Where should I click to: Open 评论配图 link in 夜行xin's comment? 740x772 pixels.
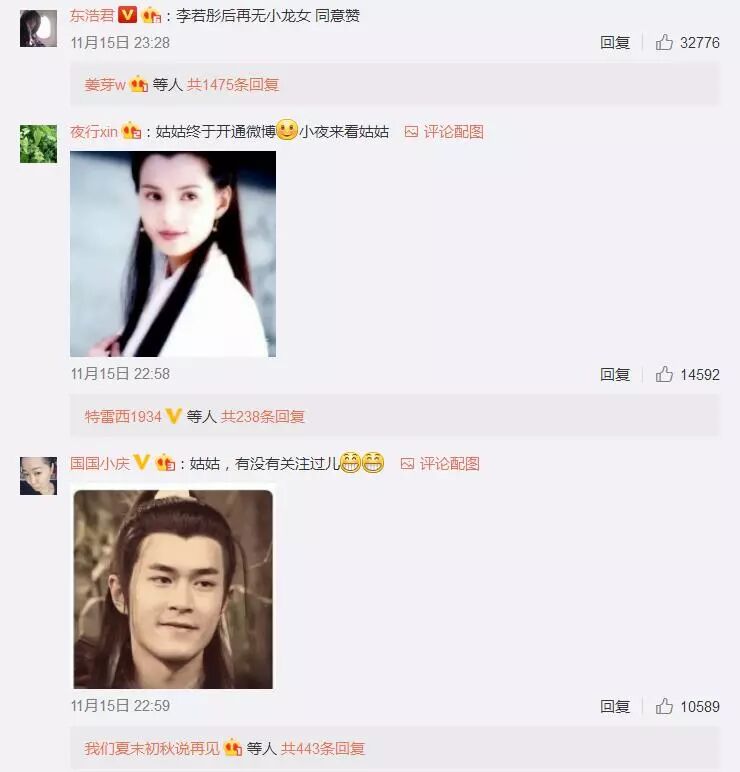pyautogui.click(x=444, y=131)
